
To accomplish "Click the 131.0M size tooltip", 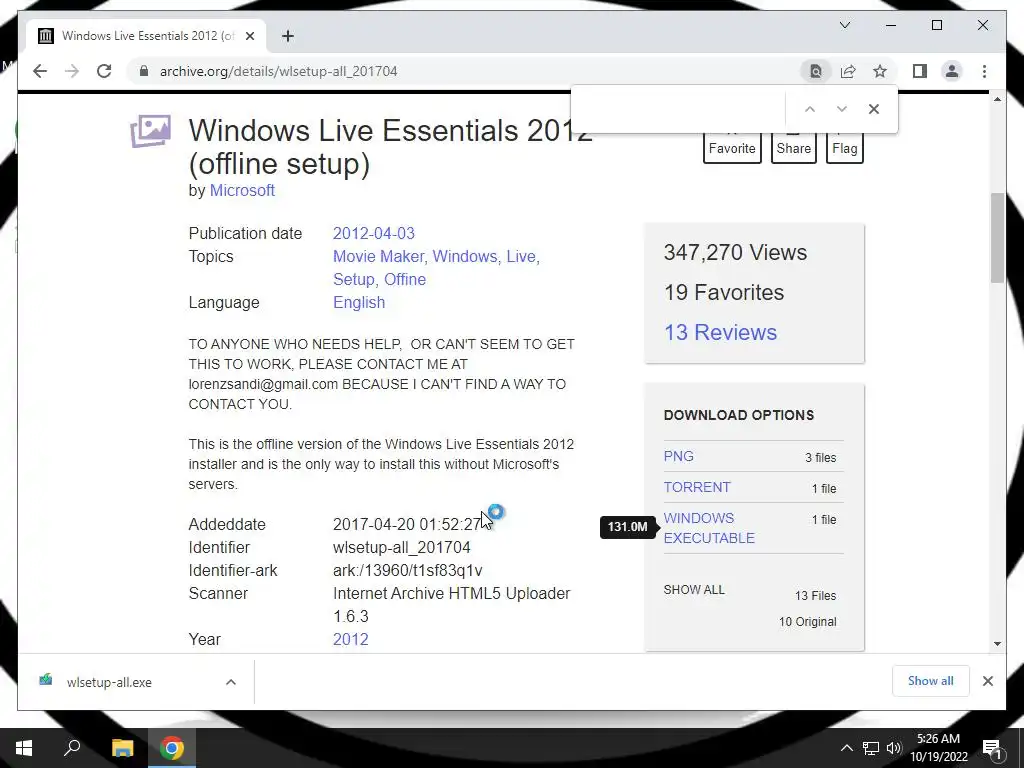I will tap(628, 526).
